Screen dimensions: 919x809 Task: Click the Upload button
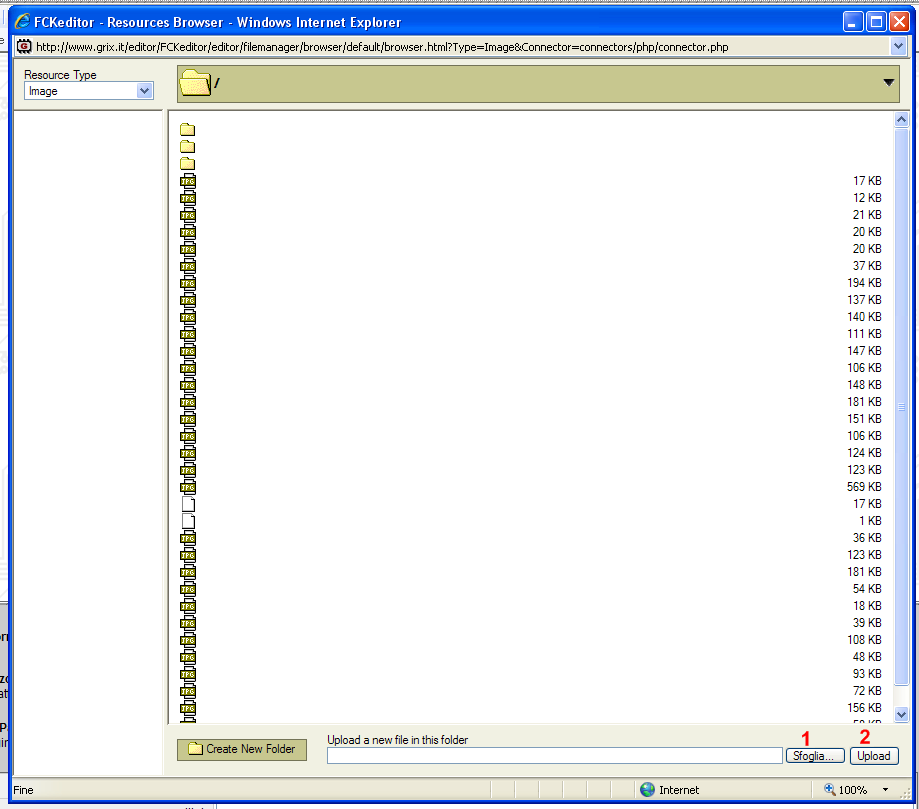click(874, 756)
